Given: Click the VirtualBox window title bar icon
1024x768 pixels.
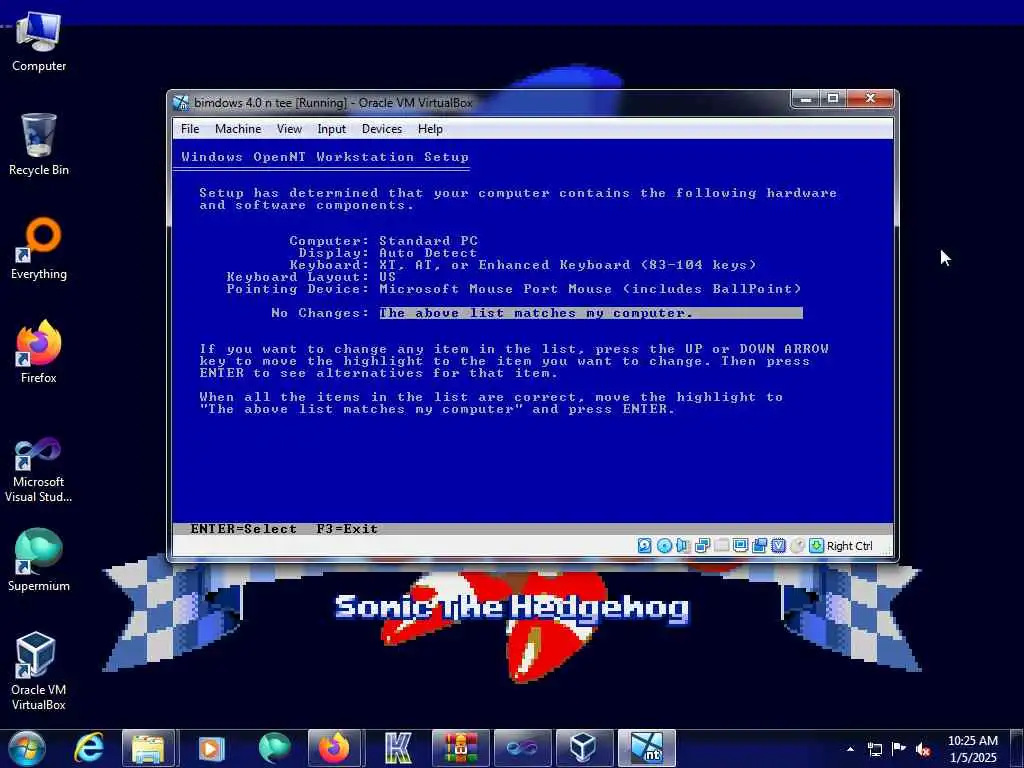Looking at the screenshot, I should [x=181, y=103].
